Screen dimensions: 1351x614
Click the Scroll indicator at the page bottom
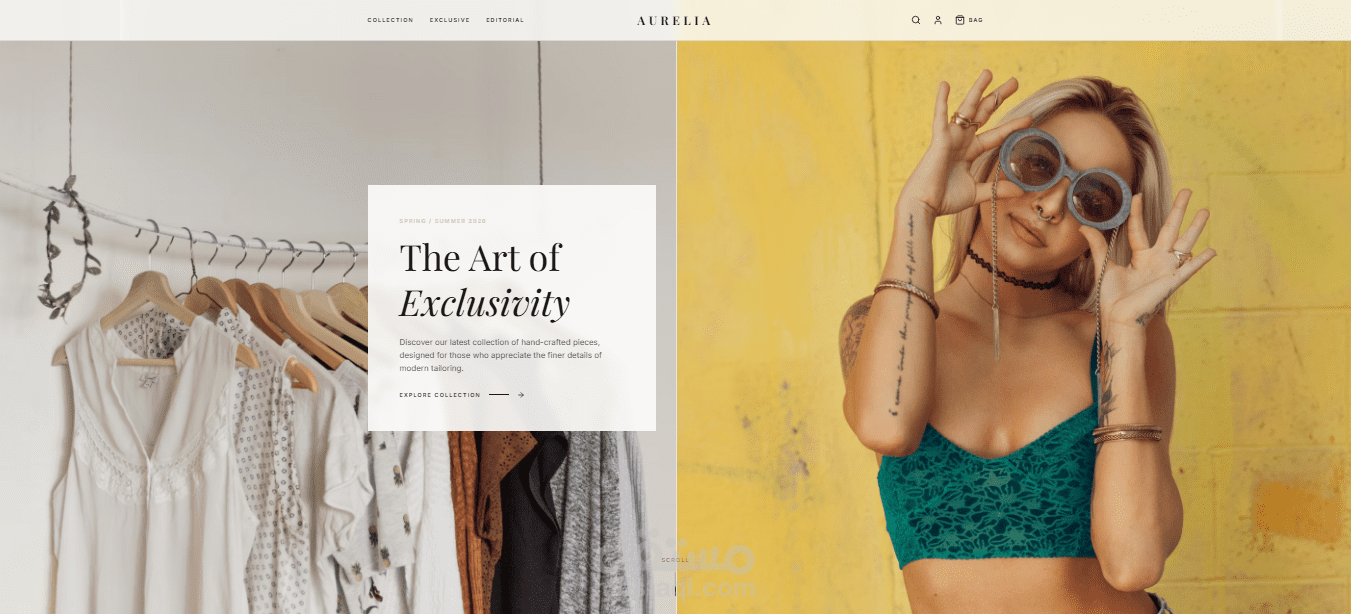pyautogui.click(x=675, y=560)
